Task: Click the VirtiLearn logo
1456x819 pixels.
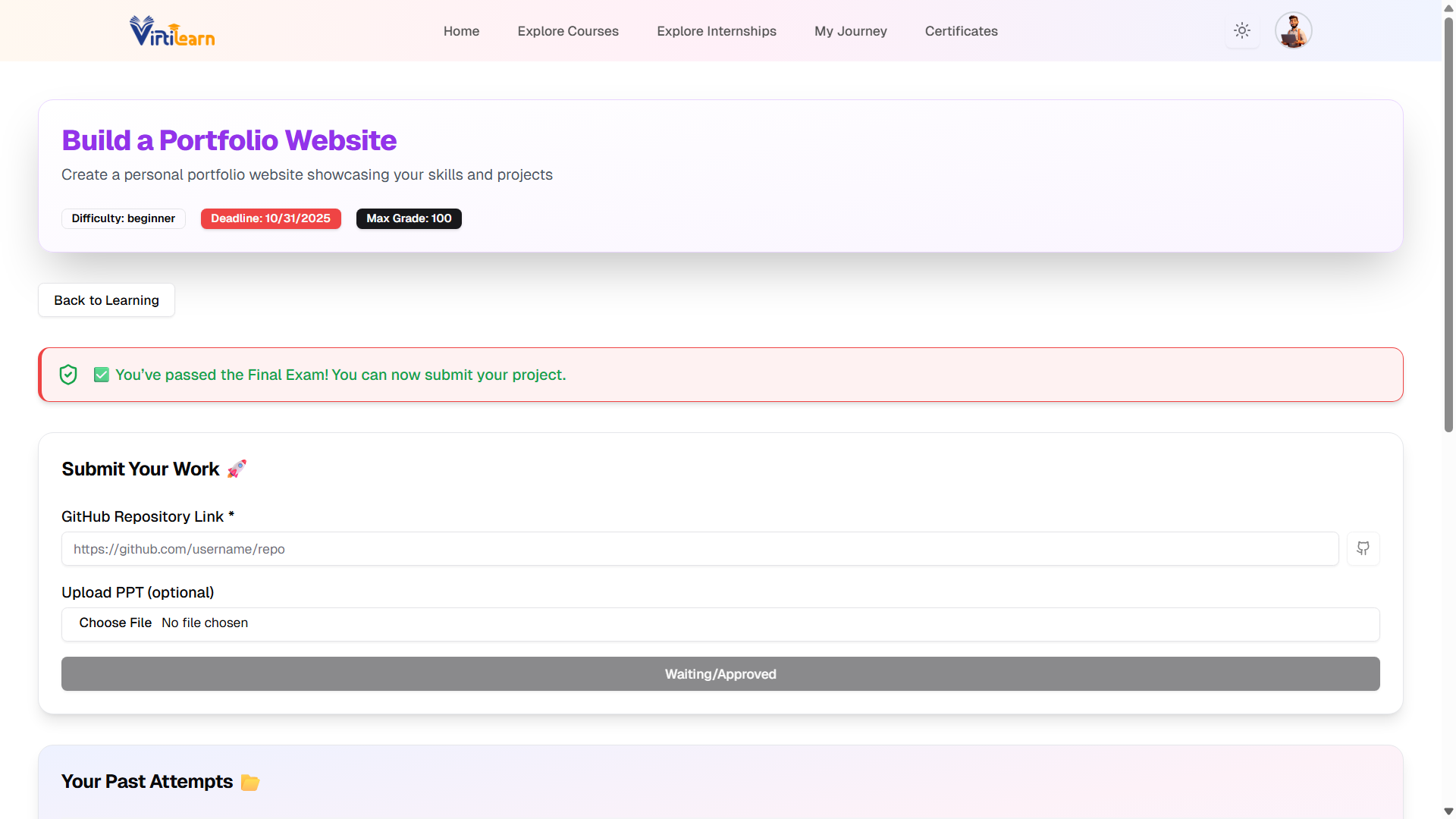Action: pos(172,31)
